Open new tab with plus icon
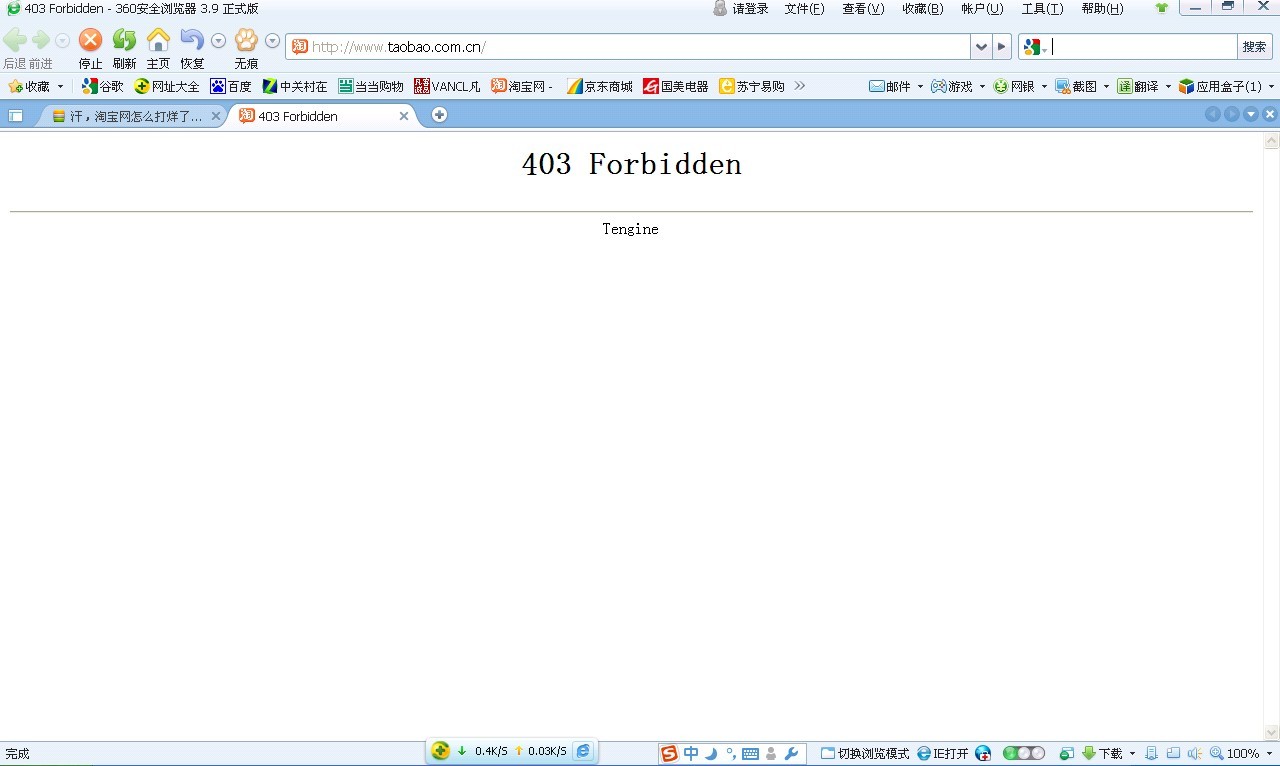 point(439,115)
